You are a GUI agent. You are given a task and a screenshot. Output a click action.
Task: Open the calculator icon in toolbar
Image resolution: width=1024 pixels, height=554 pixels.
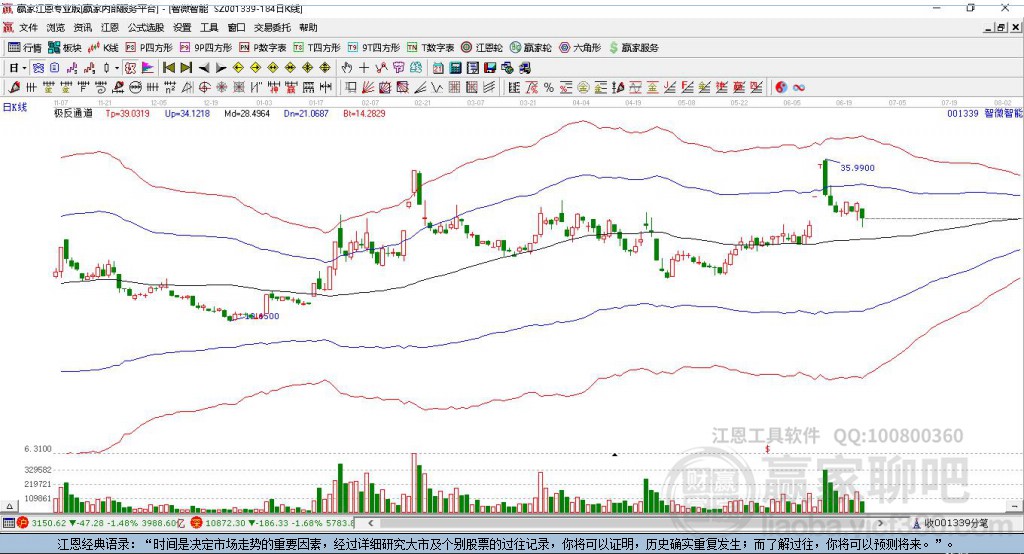pyautogui.click(x=455, y=68)
